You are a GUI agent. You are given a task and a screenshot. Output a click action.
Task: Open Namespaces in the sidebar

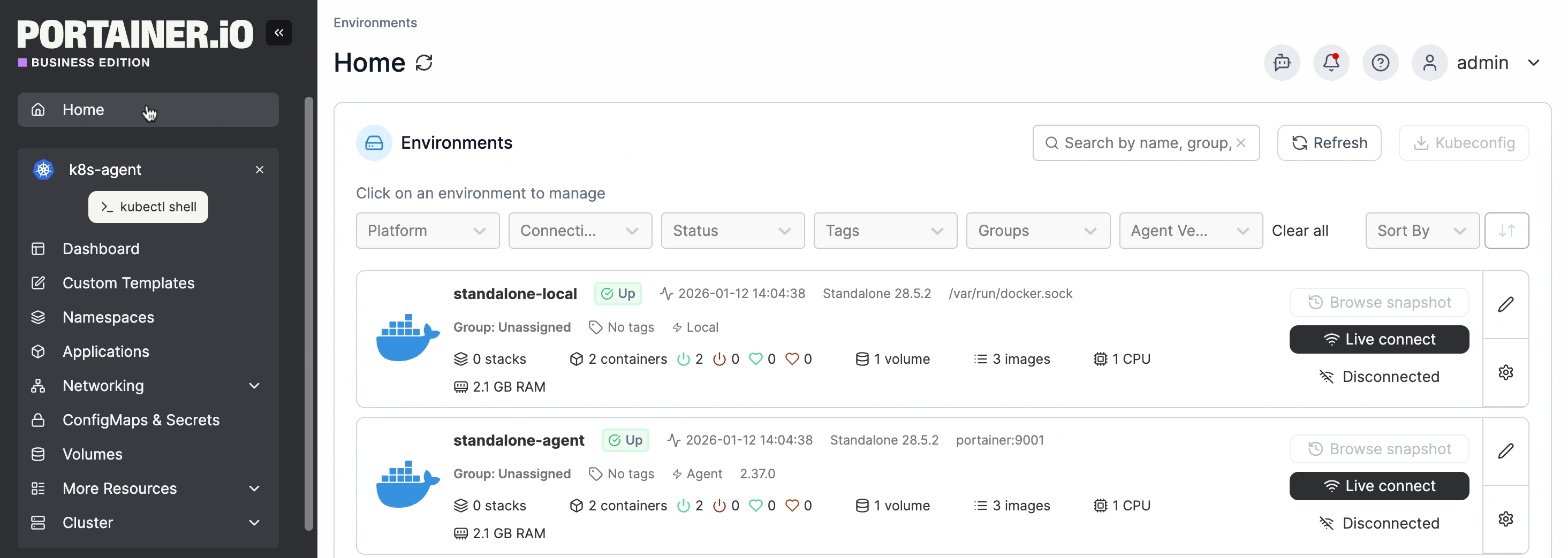108,317
